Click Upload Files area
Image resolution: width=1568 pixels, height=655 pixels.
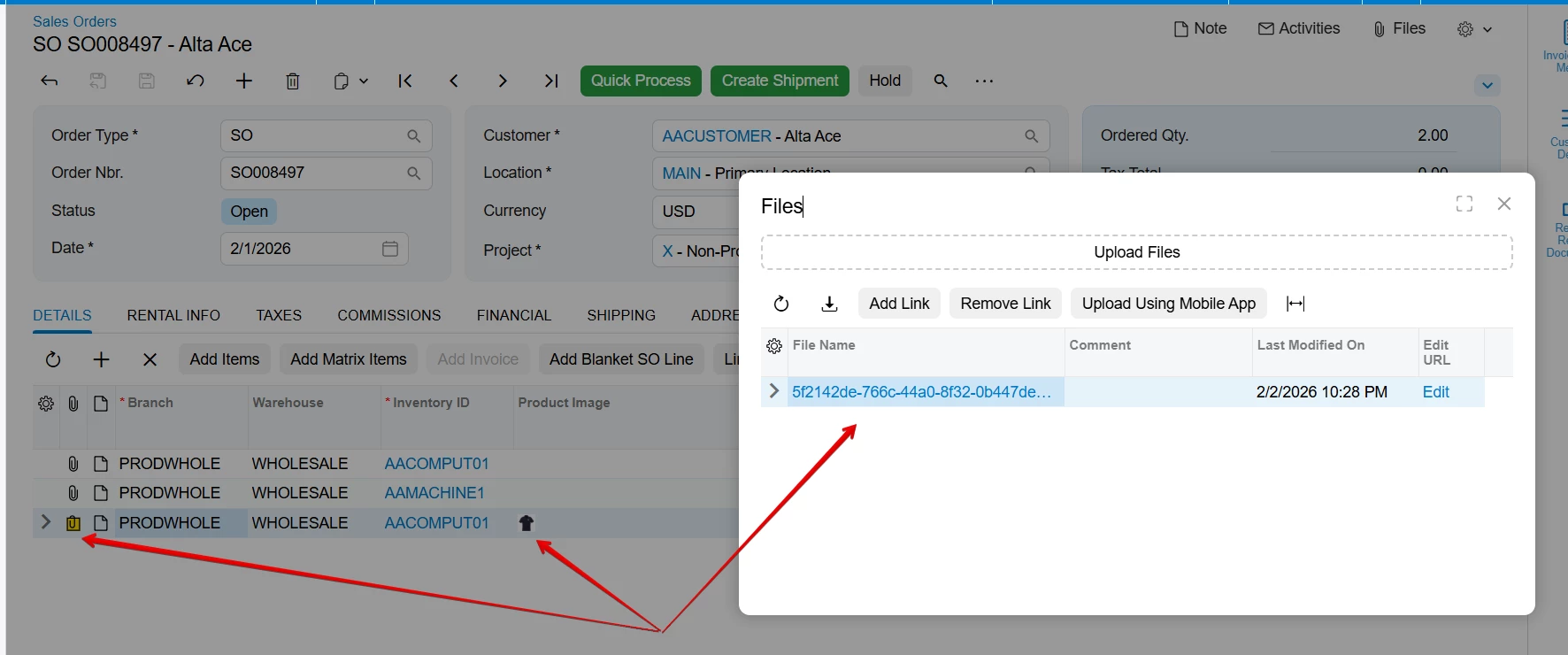tap(1137, 252)
